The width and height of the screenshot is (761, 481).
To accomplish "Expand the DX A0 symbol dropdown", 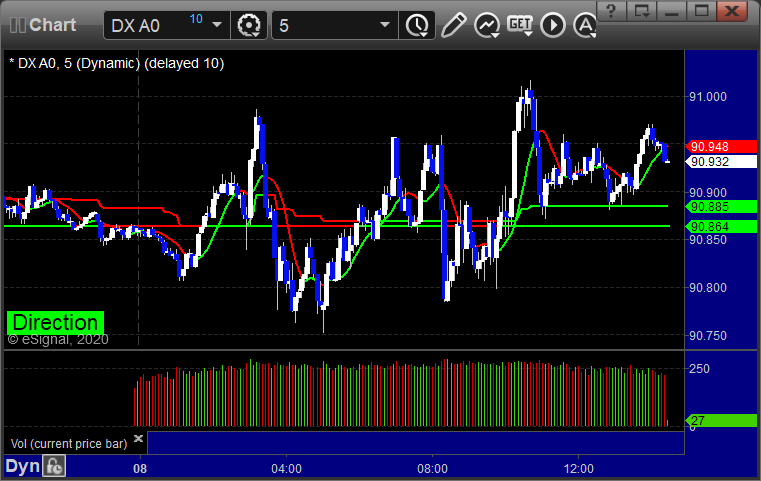I will [217, 25].
